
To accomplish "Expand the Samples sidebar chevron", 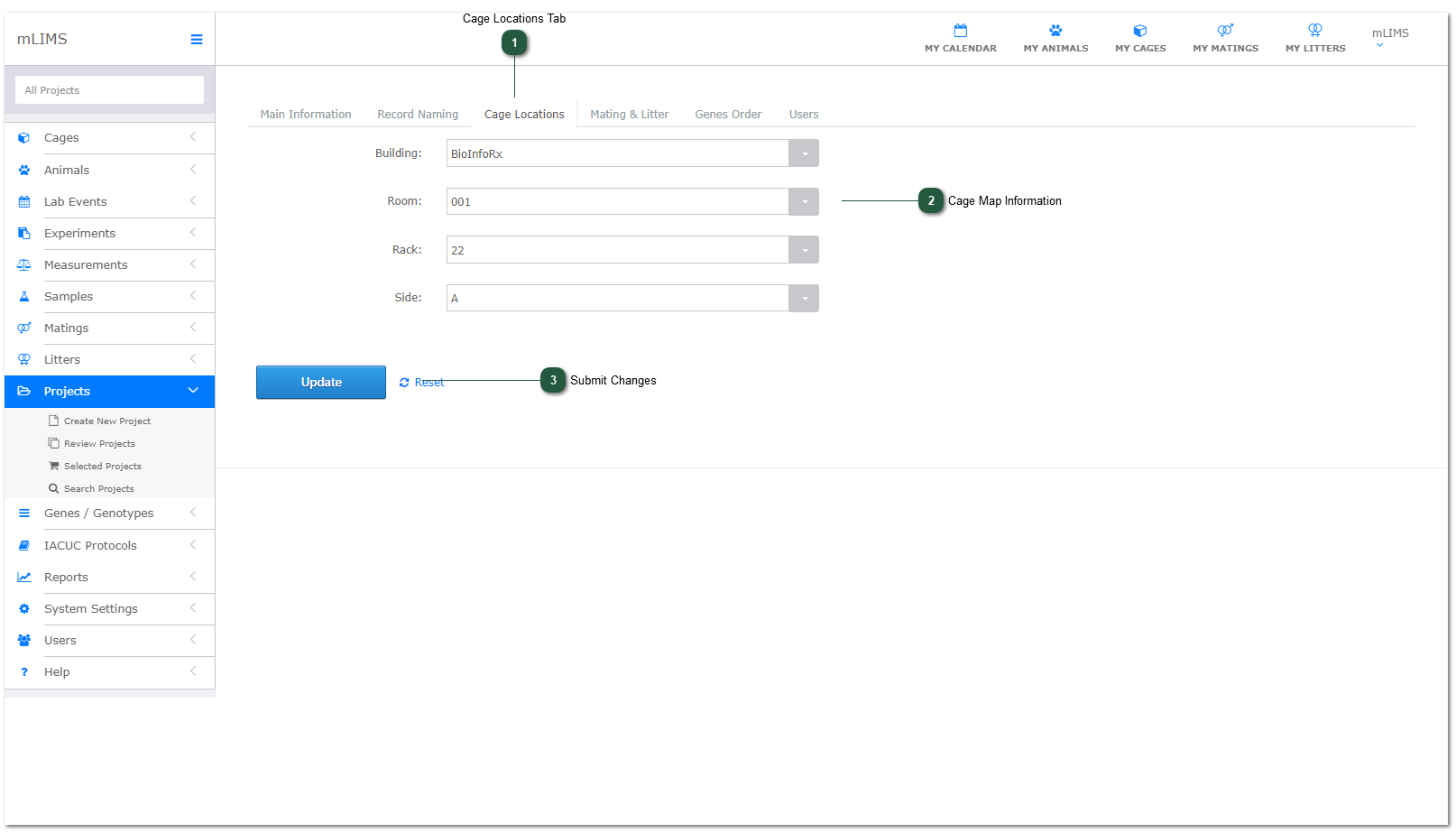I will click(x=193, y=295).
